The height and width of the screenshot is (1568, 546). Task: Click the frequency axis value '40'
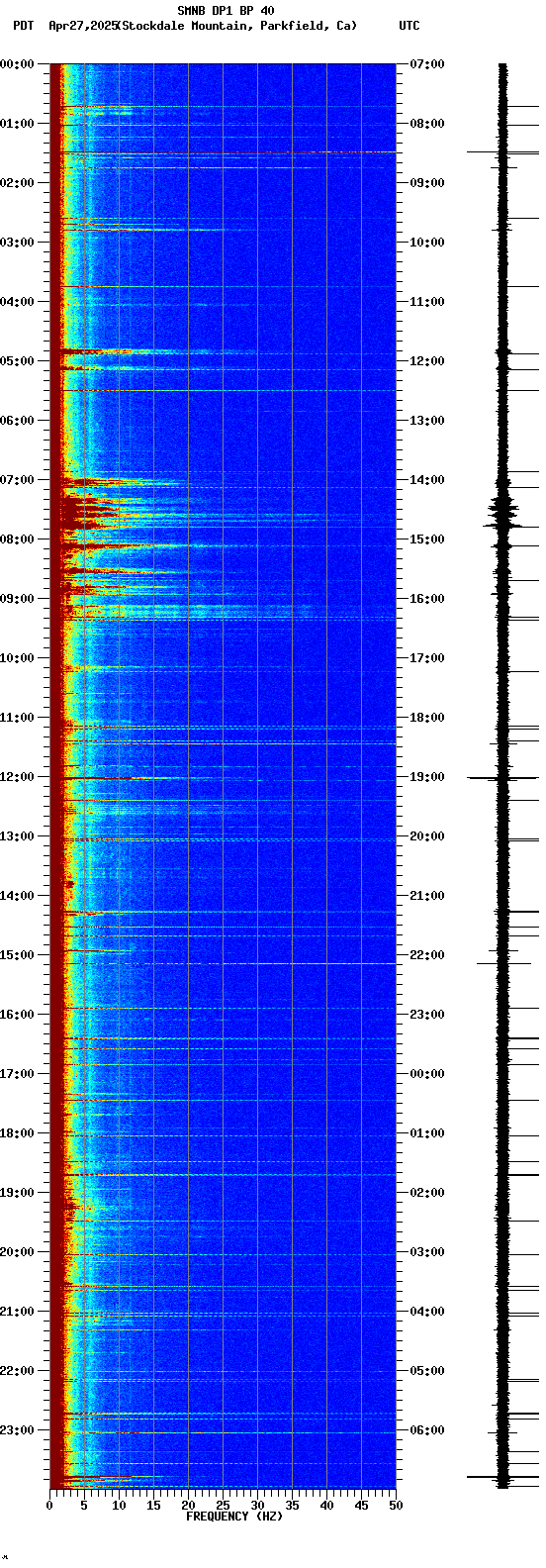(x=326, y=1505)
